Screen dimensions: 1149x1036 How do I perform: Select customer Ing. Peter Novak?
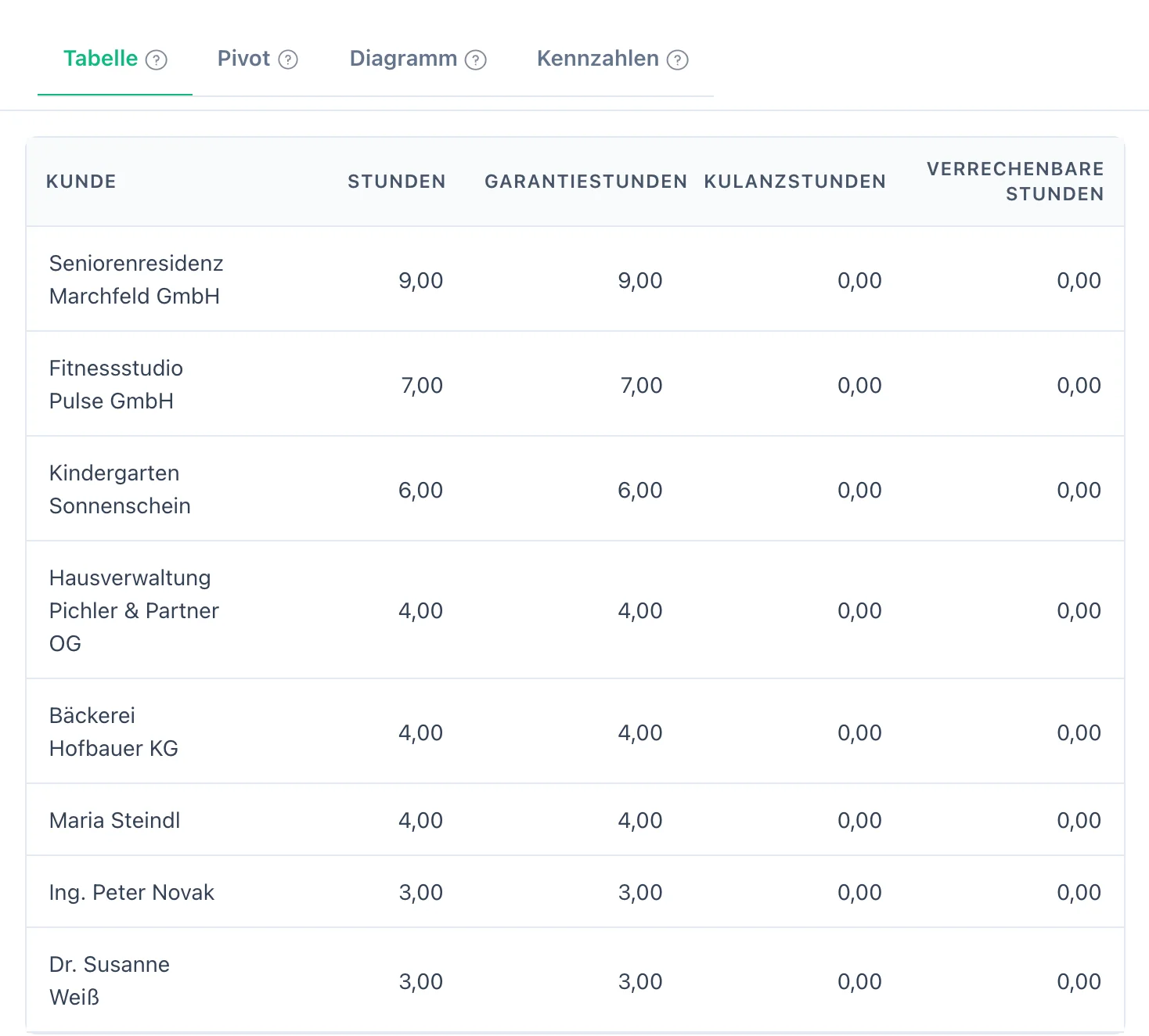click(x=131, y=892)
